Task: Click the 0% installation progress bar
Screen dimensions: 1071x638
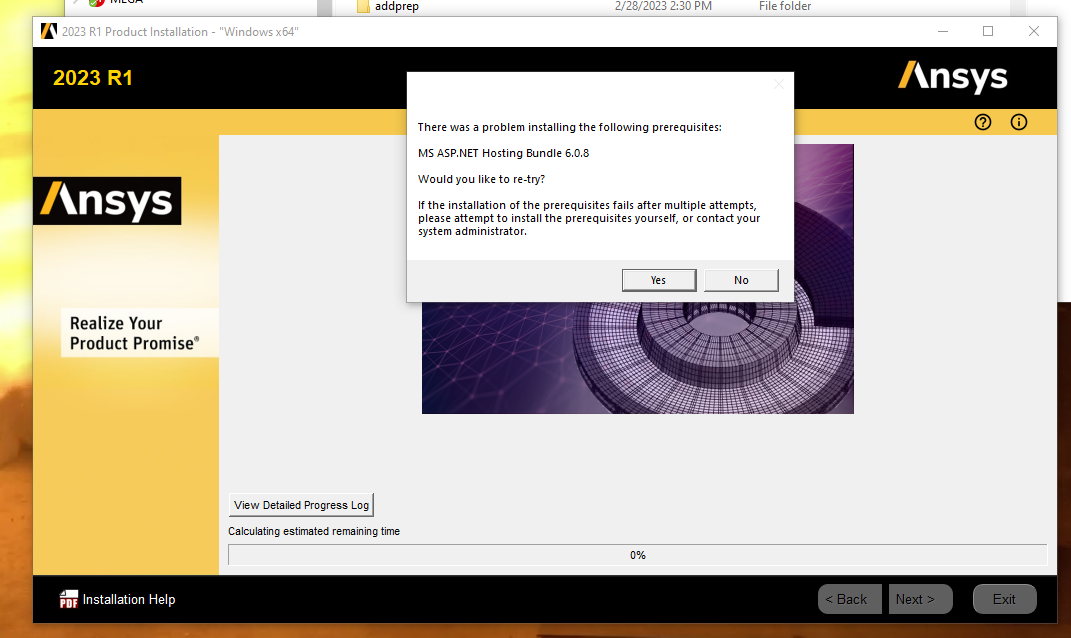Action: pos(637,555)
